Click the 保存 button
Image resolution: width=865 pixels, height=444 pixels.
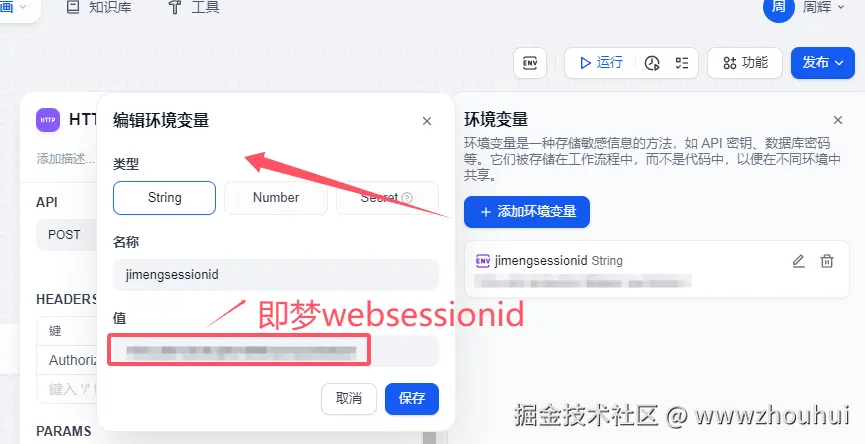412,398
